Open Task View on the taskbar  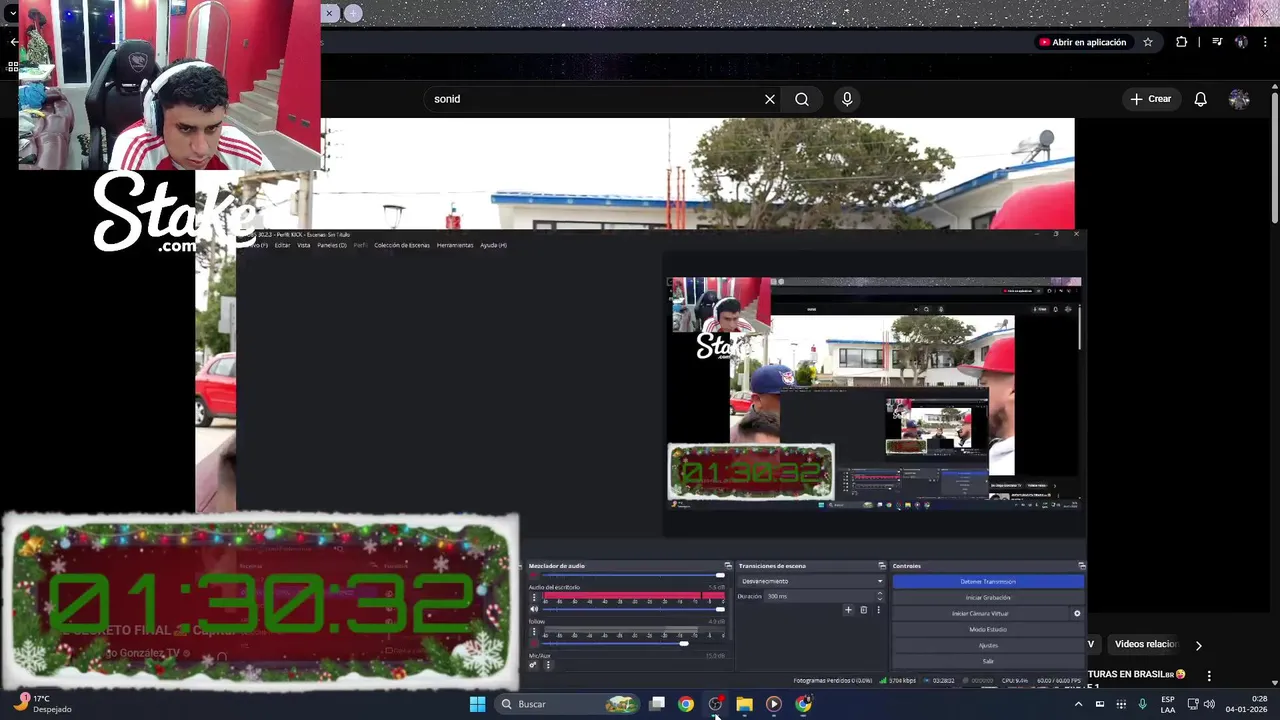(657, 704)
